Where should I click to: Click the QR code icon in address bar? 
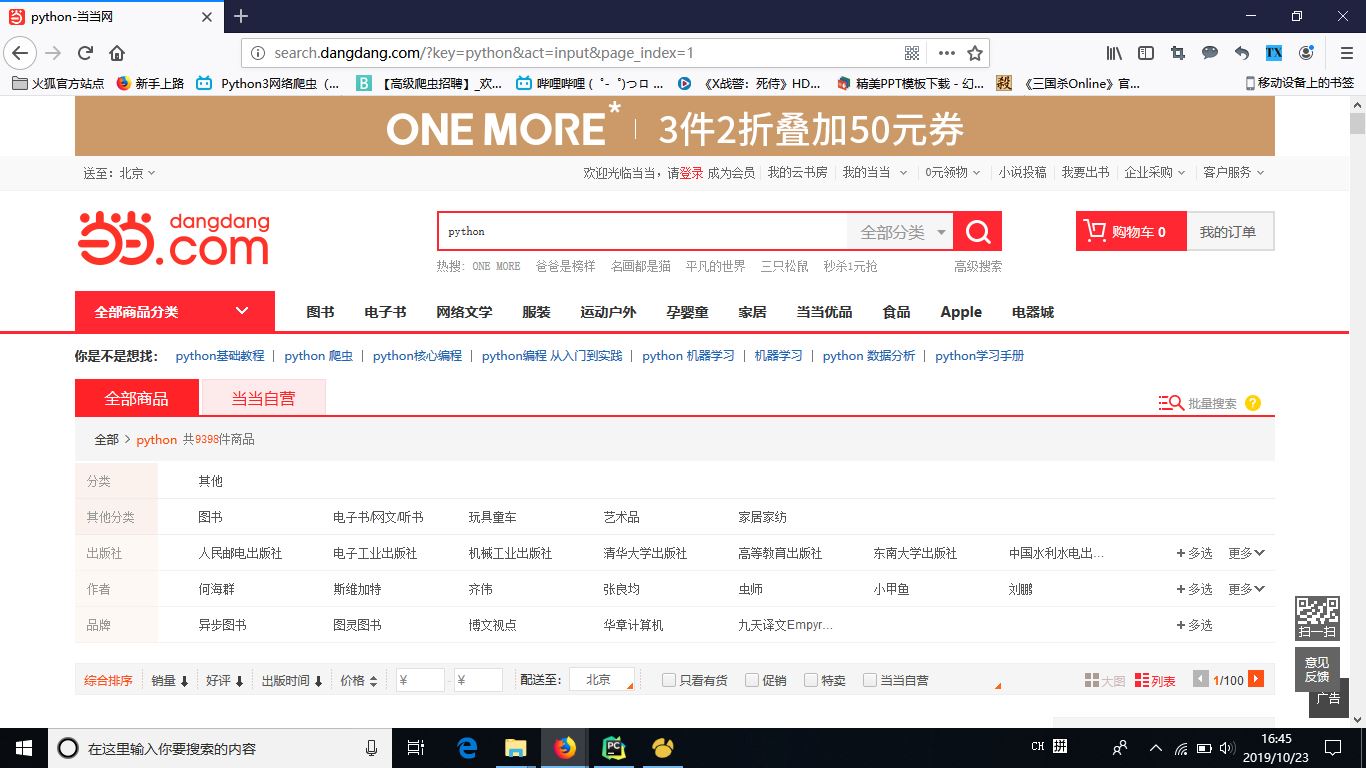click(912, 53)
